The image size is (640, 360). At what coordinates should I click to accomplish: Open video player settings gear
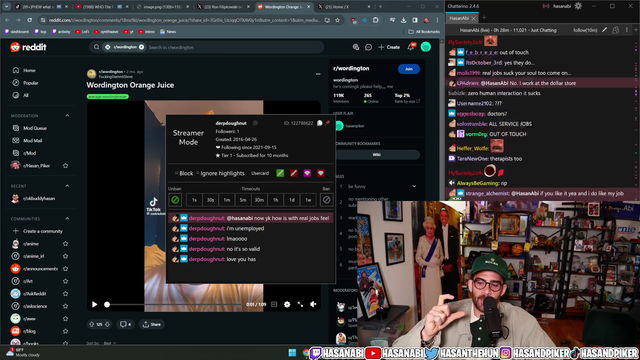pyautogui.click(x=287, y=304)
